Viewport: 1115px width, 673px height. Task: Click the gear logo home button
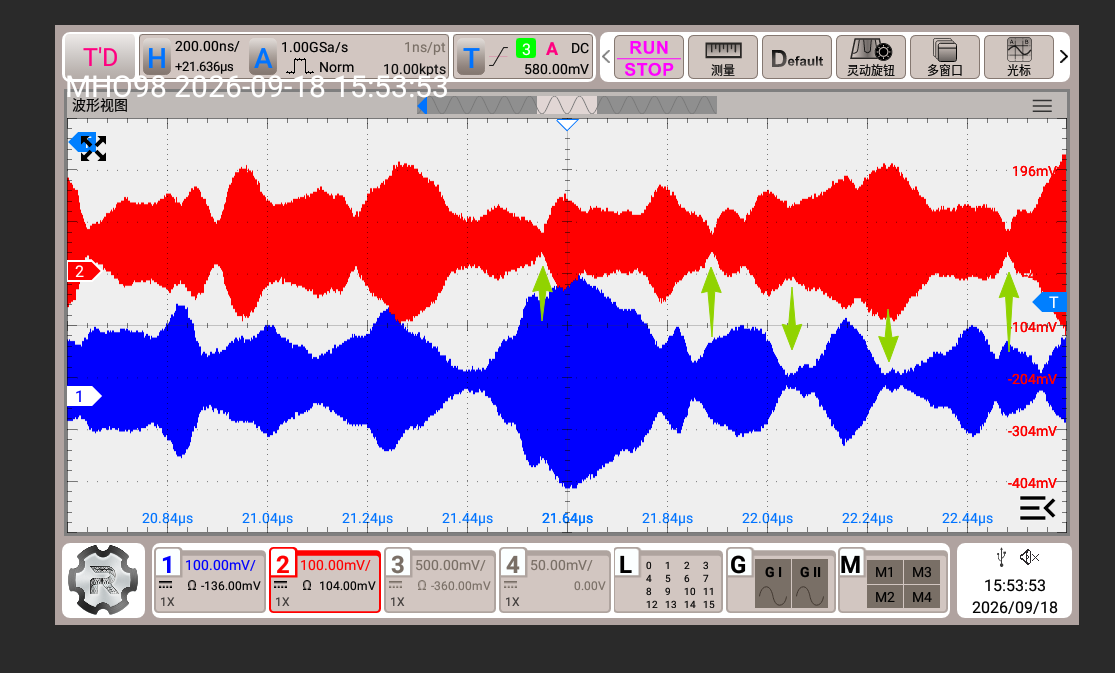click(103, 580)
